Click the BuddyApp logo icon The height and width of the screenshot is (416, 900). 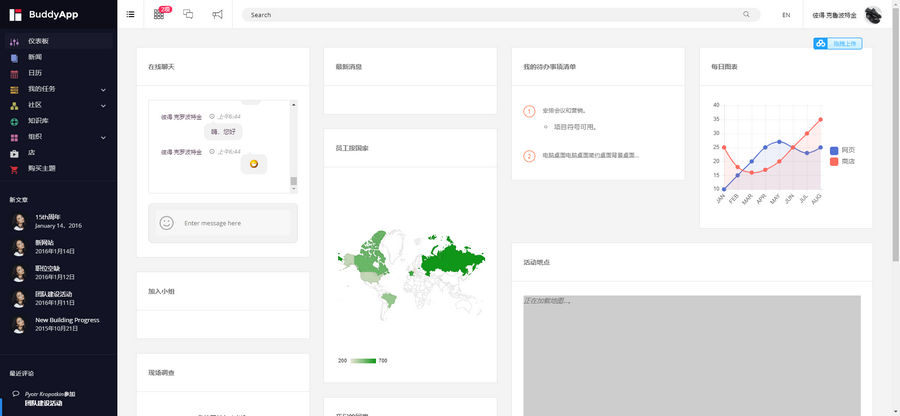(15, 15)
